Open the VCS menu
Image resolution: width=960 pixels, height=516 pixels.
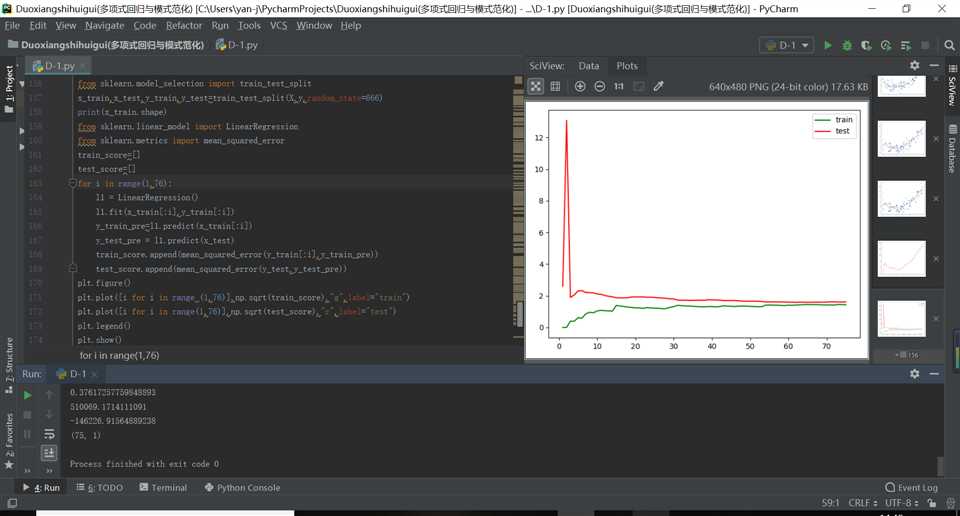click(279, 26)
